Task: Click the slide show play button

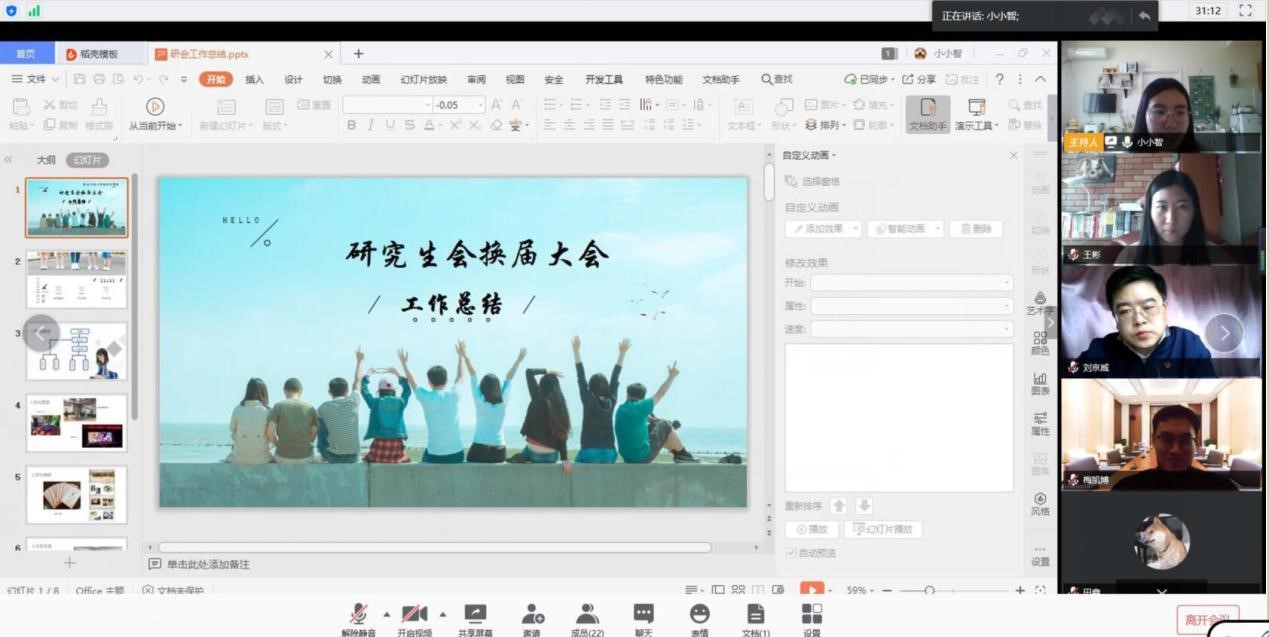Action: [811, 590]
